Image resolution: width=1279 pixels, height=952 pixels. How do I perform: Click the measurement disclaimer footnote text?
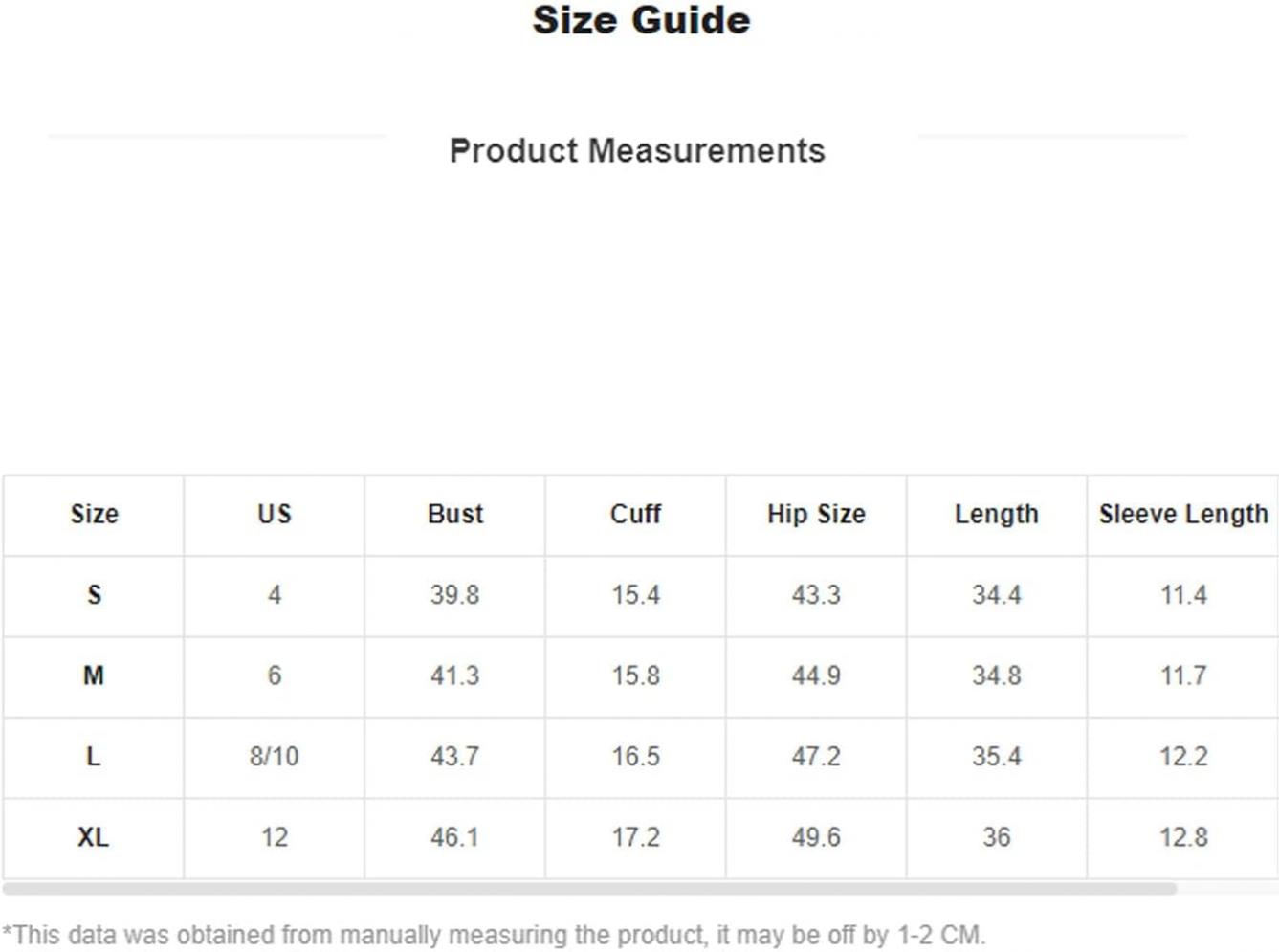tap(494, 935)
